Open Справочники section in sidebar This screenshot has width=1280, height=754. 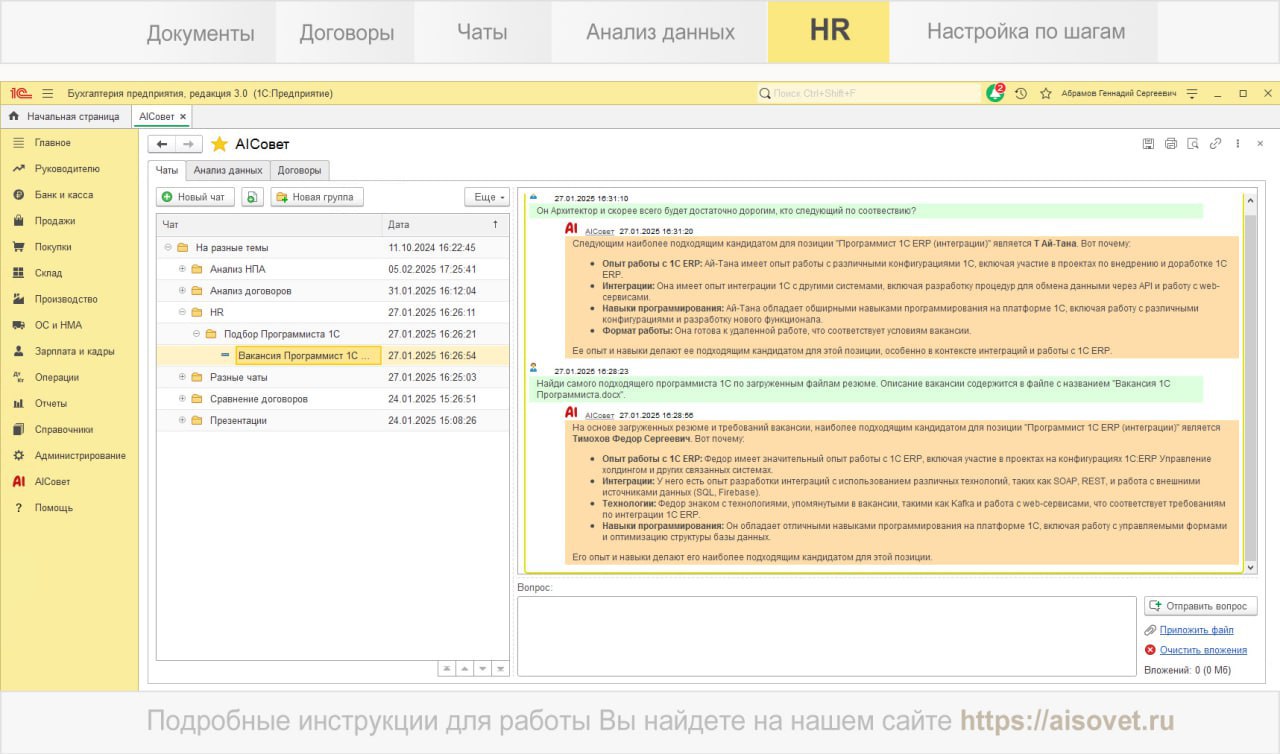63,429
